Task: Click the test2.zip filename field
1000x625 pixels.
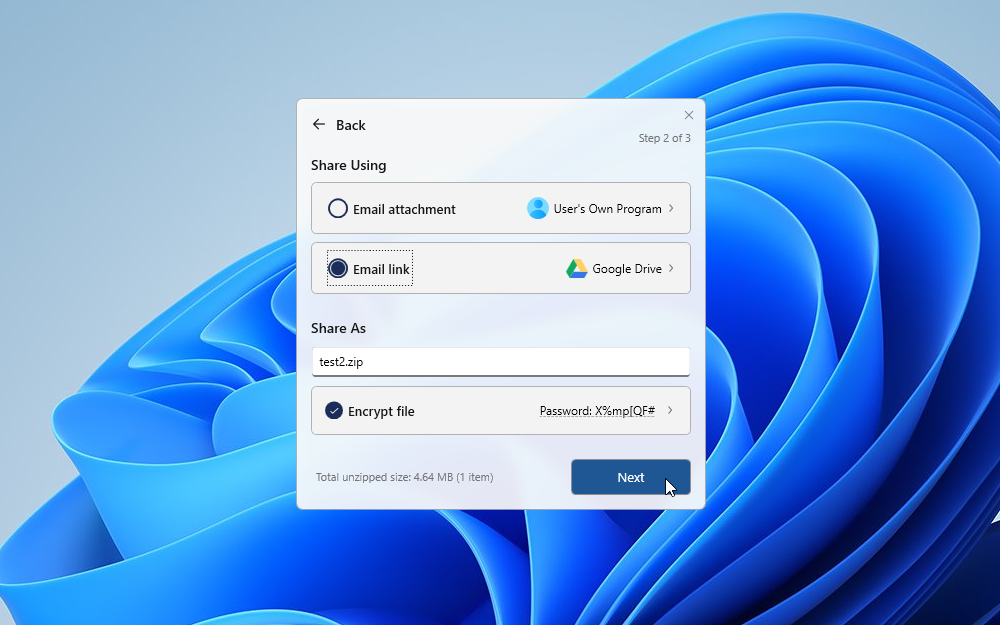Action: pos(500,362)
